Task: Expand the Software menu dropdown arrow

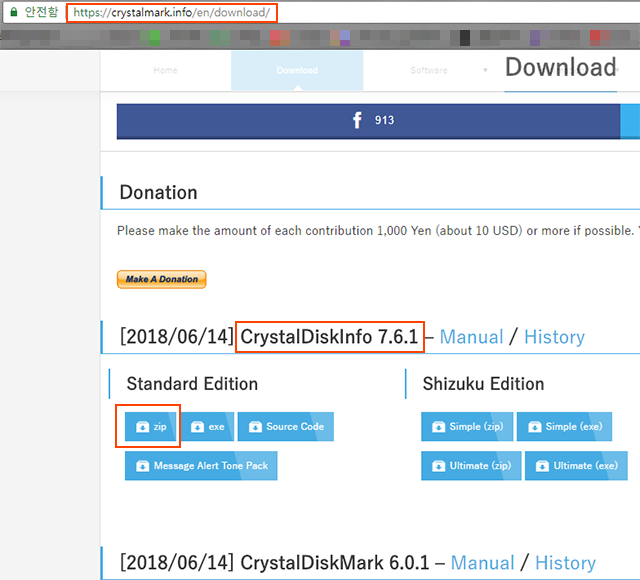Action: coord(485,70)
